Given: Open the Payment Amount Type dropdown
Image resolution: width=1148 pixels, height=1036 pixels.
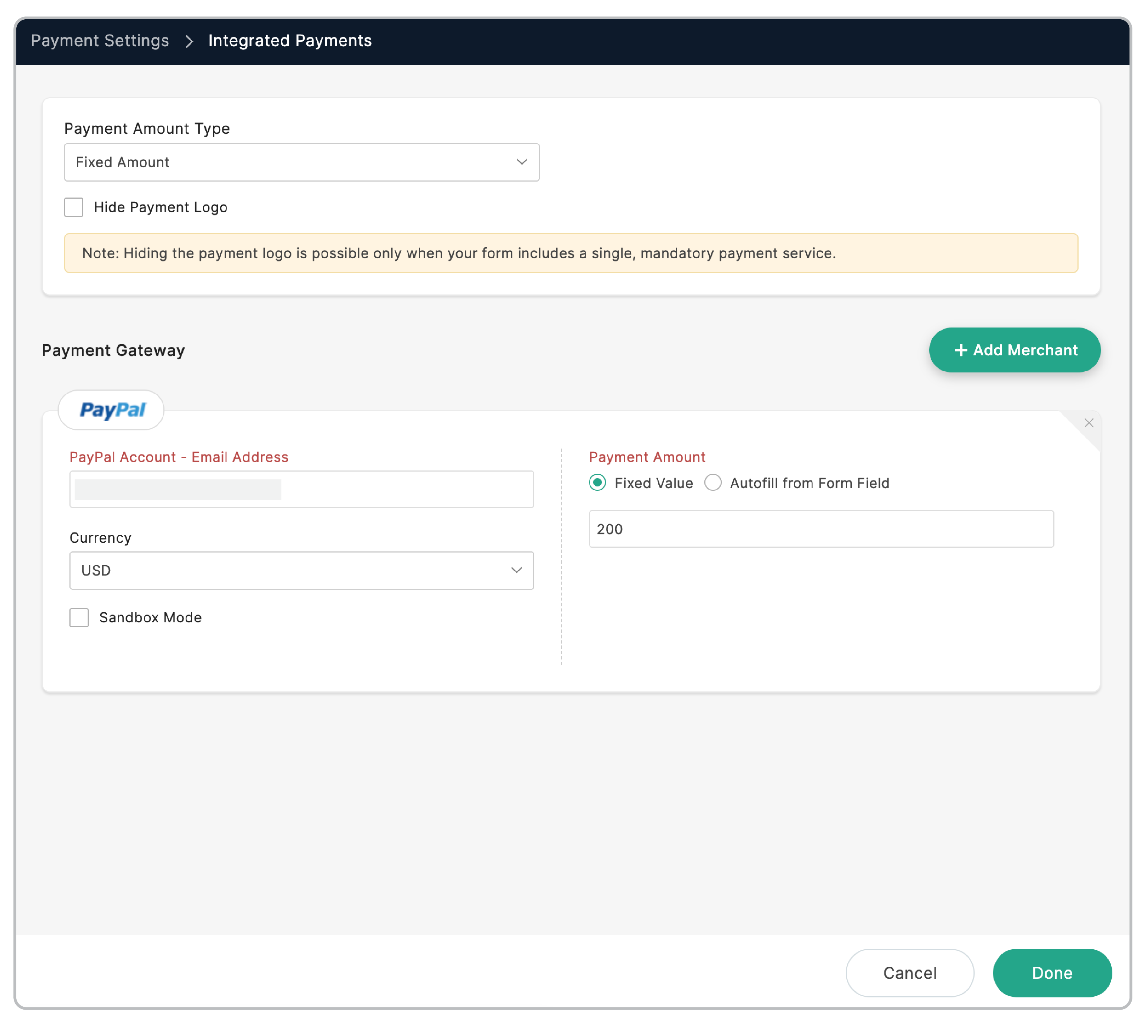Looking at the screenshot, I should tap(302, 162).
